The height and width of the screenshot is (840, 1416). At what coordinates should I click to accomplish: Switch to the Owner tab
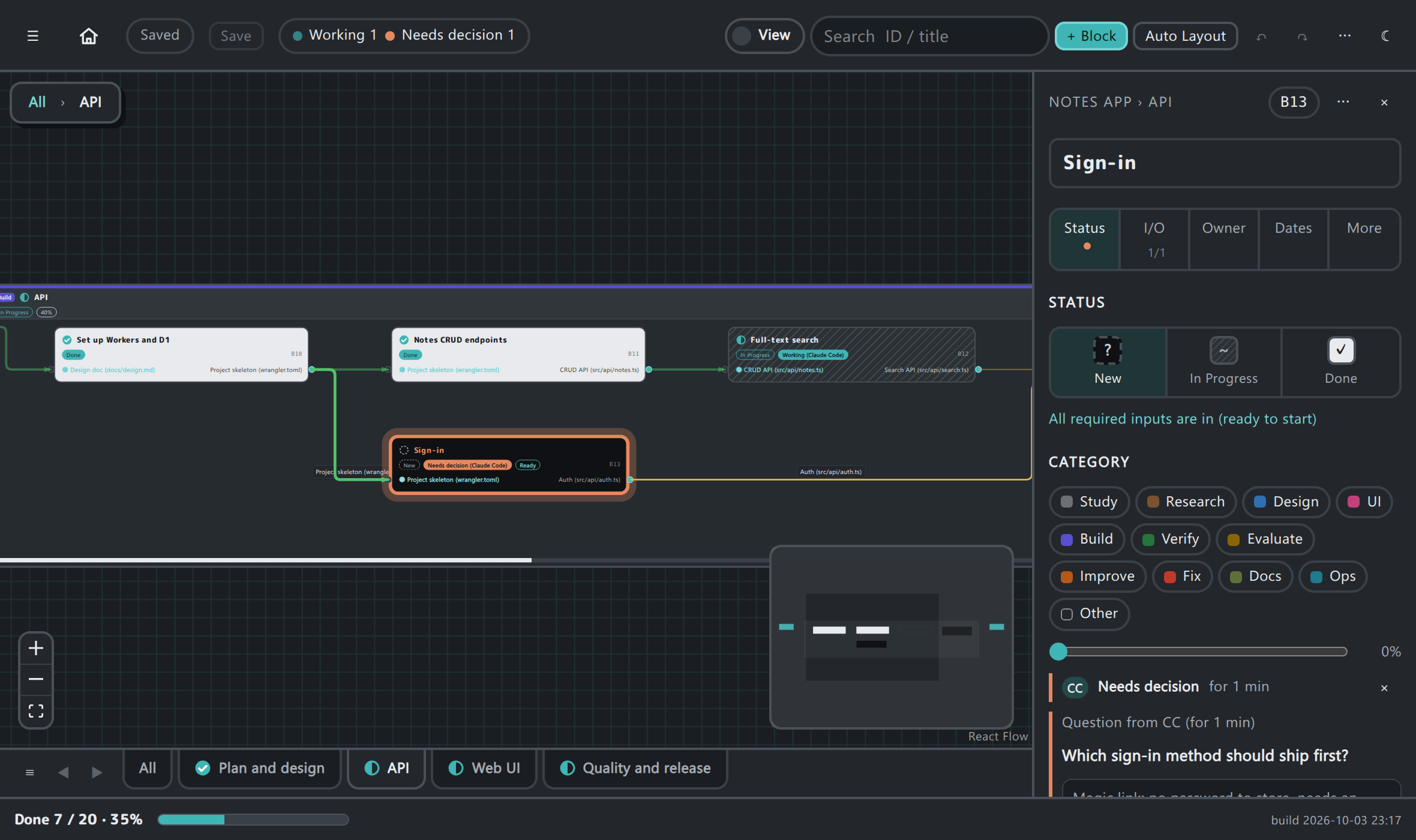coord(1223,239)
